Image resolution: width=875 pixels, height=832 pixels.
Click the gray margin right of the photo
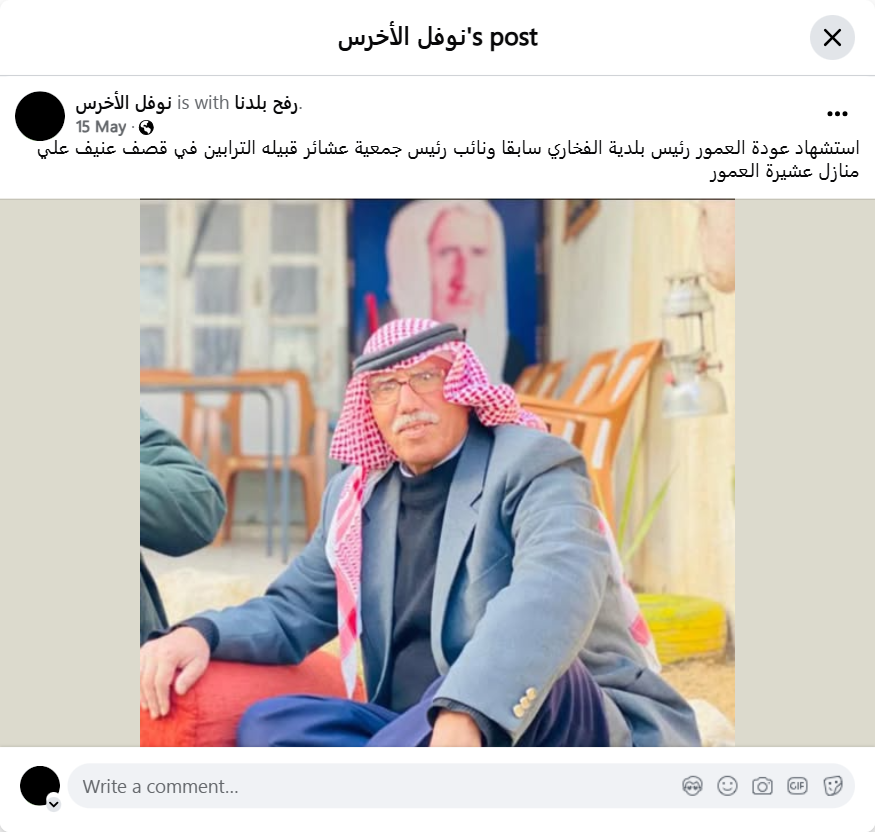(805, 473)
